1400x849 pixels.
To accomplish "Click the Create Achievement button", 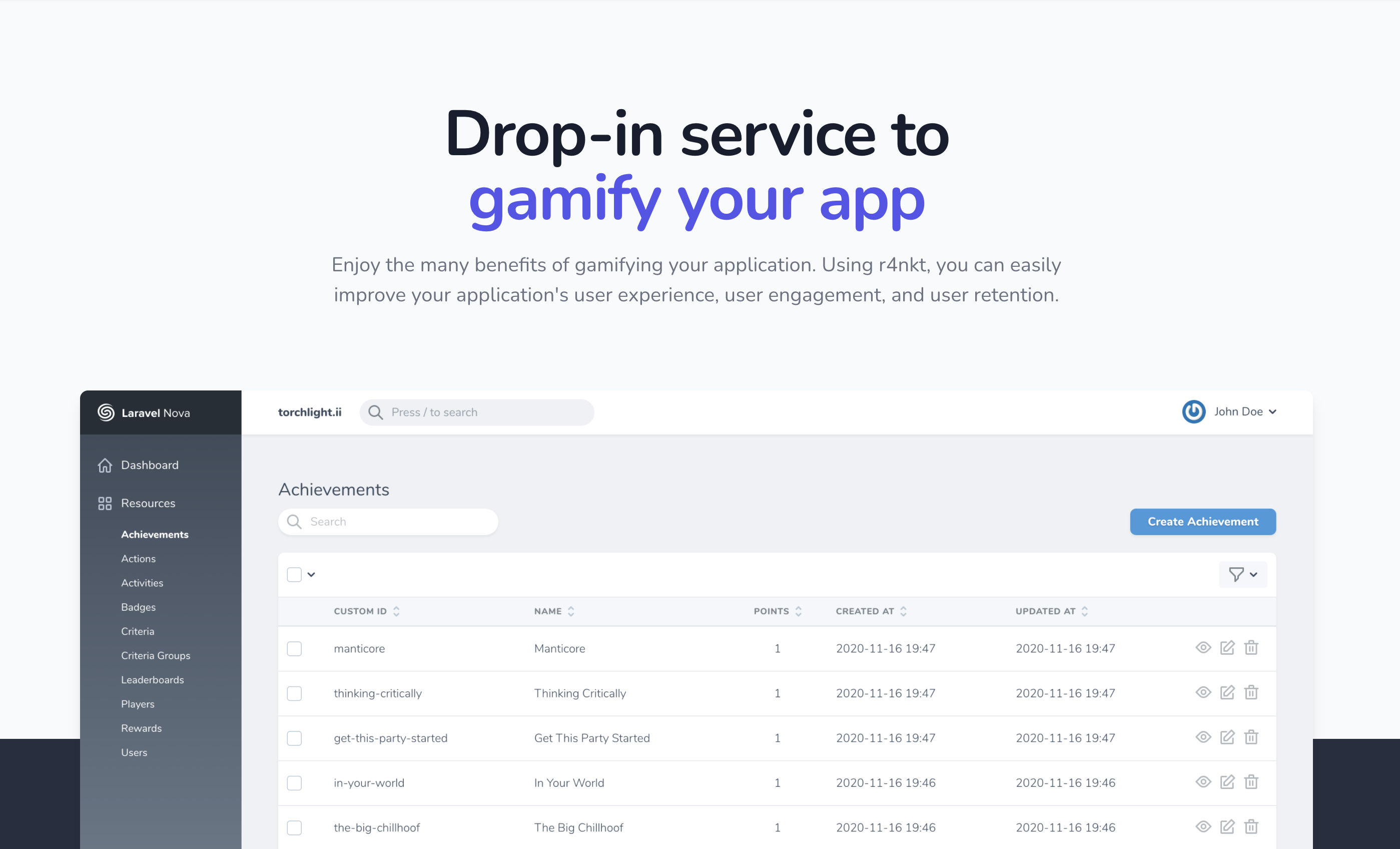I will tap(1202, 522).
